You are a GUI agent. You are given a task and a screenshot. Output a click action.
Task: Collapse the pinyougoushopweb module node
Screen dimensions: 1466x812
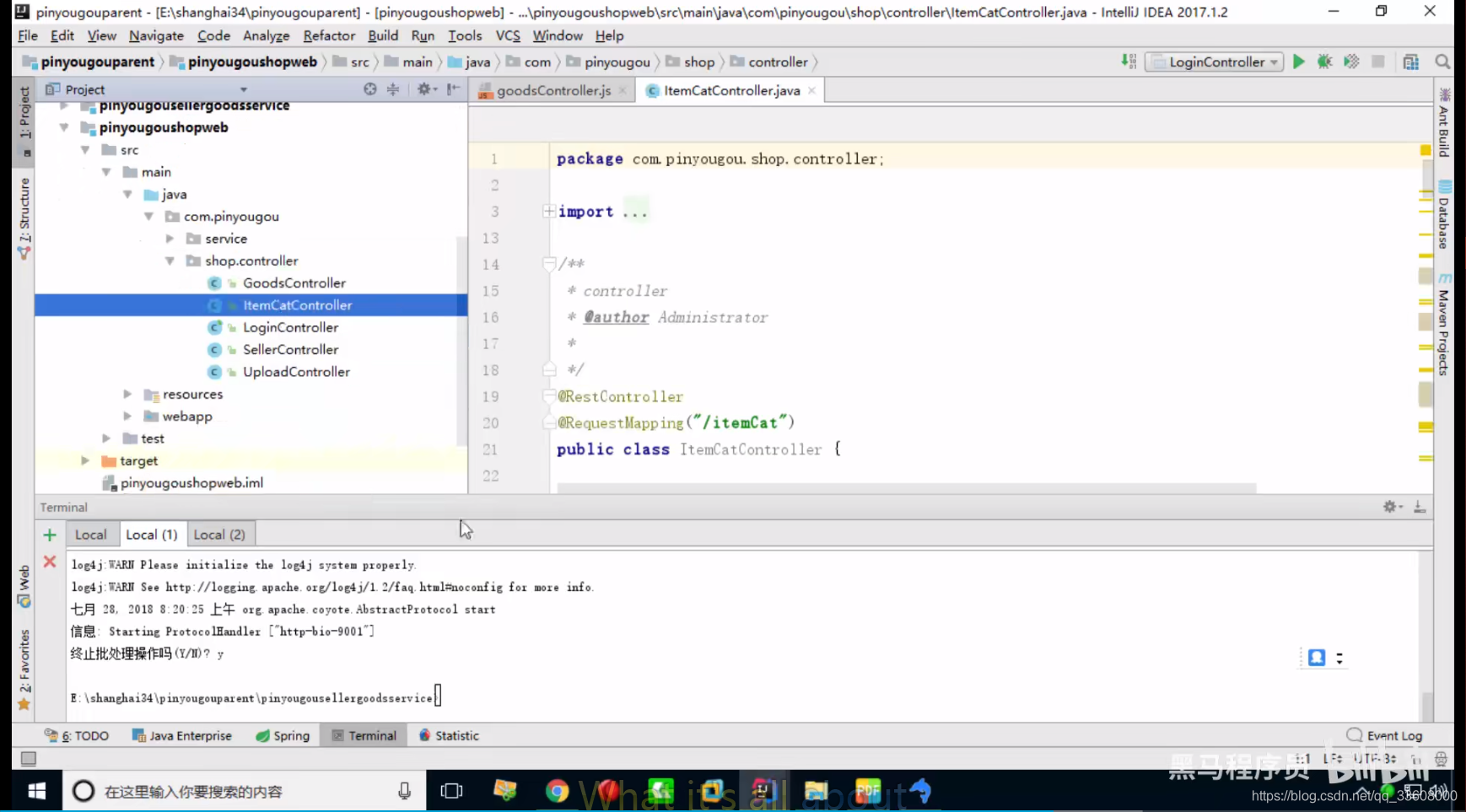(x=64, y=127)
